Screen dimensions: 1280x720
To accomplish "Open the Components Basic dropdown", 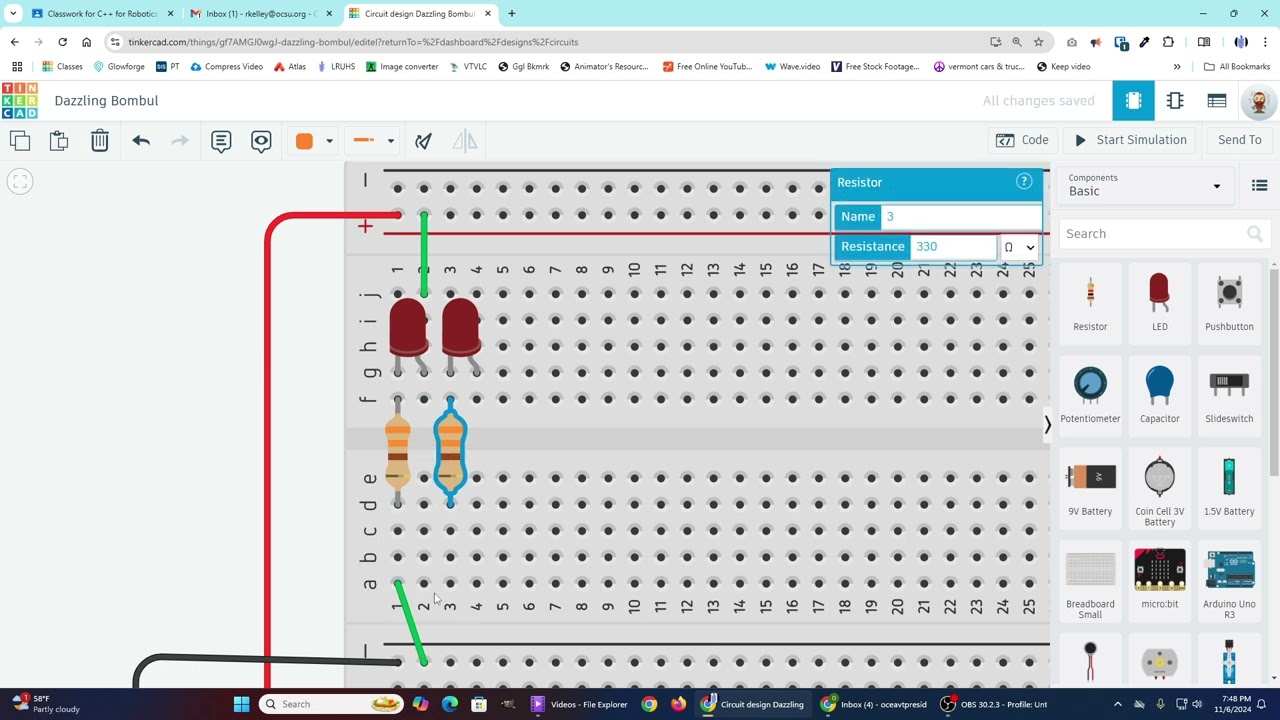I will point(1145,185).
